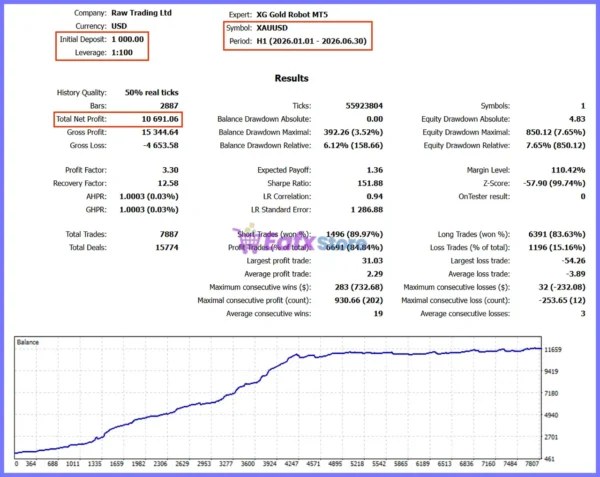Select the XAUUSD symbol text

(x=272, y=28)
